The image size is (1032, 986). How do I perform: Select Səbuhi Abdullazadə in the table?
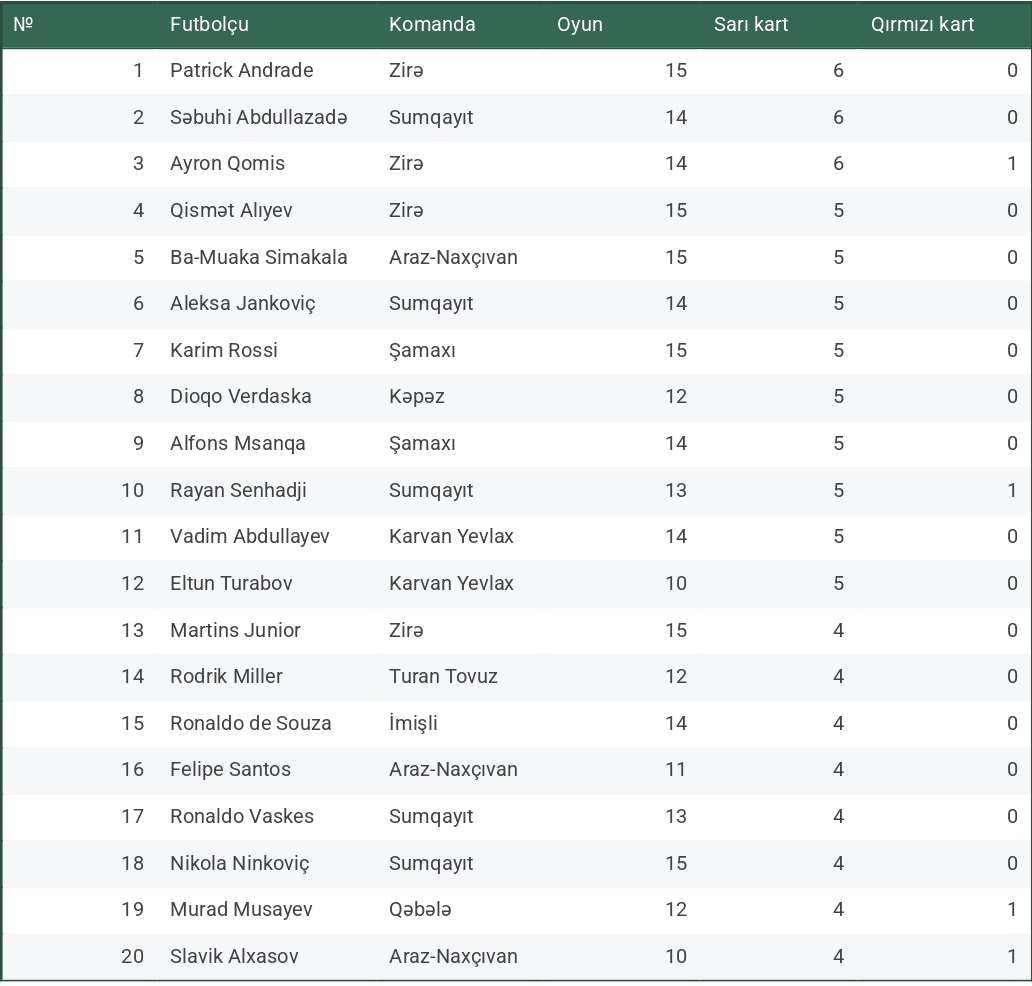click(x=258, y=117)
